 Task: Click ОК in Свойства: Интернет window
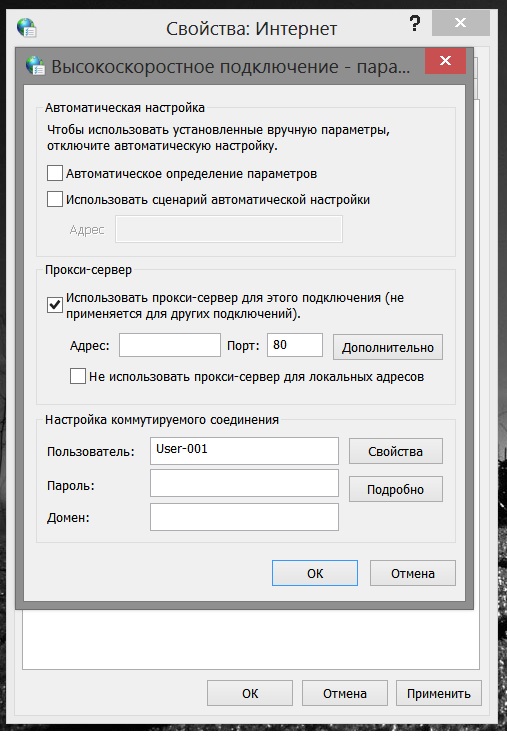point(250,693)
